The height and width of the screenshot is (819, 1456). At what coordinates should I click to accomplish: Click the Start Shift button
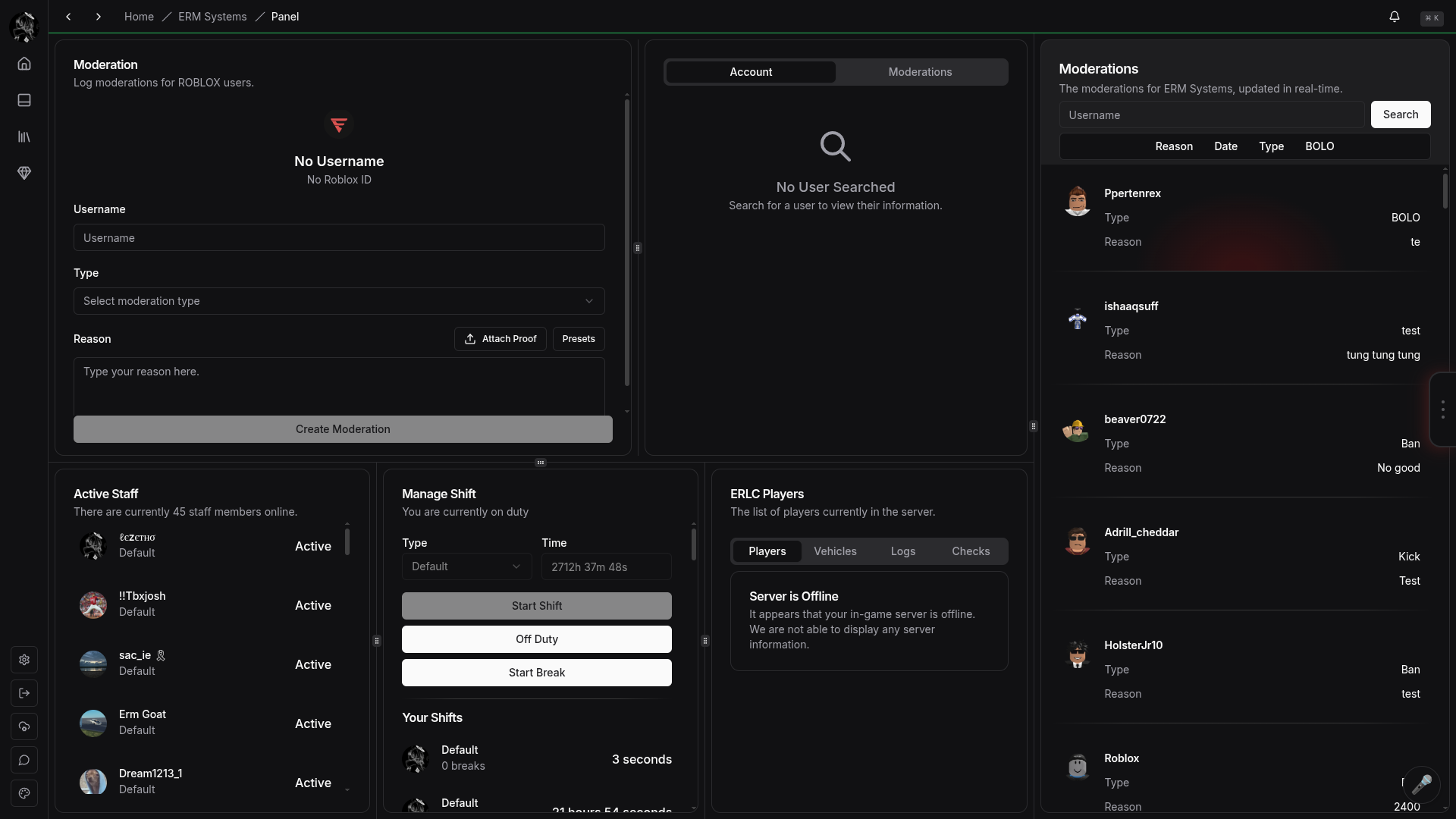pos(537,606)
